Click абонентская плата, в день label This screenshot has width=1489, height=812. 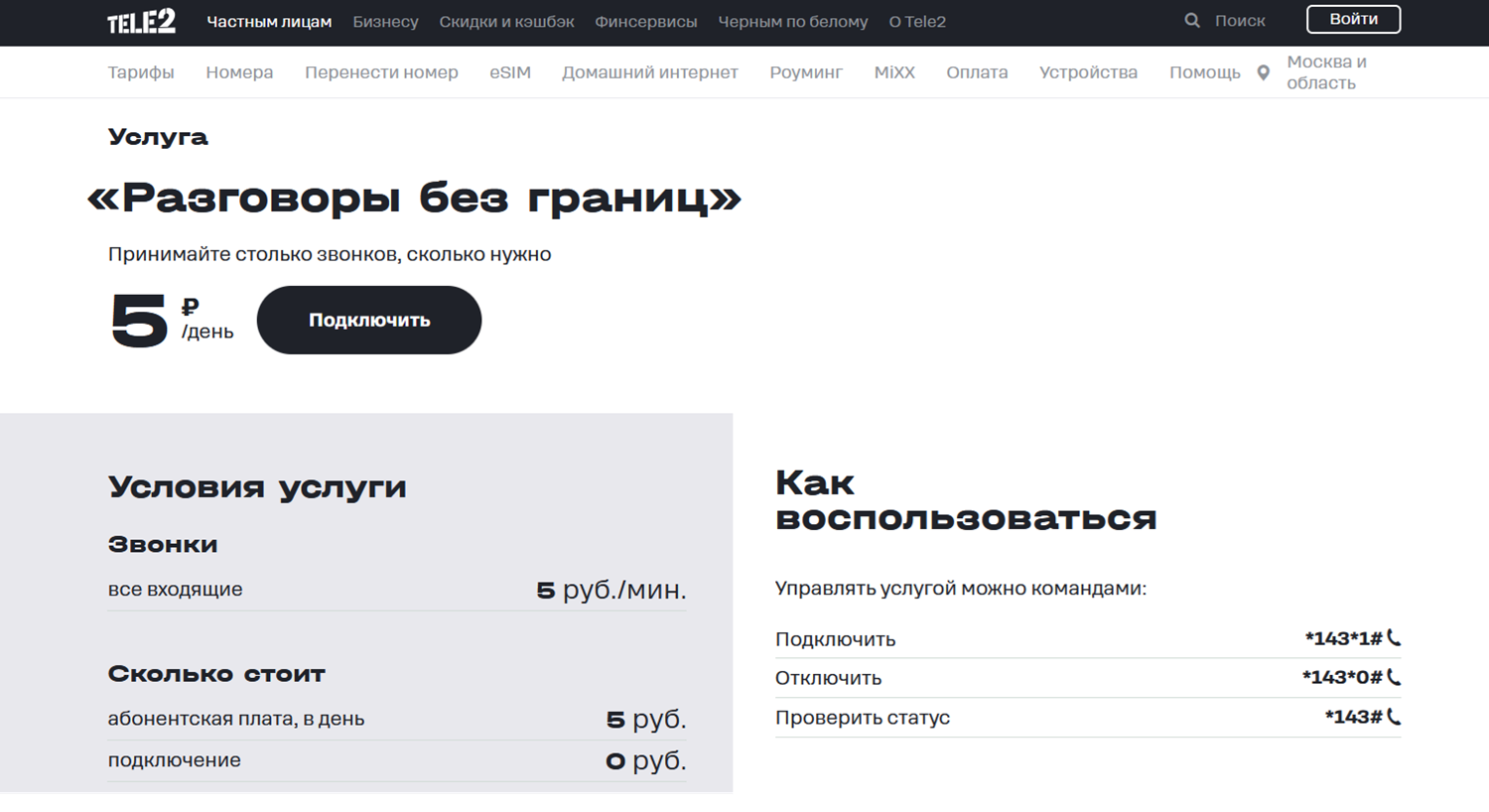click(236, 719)
